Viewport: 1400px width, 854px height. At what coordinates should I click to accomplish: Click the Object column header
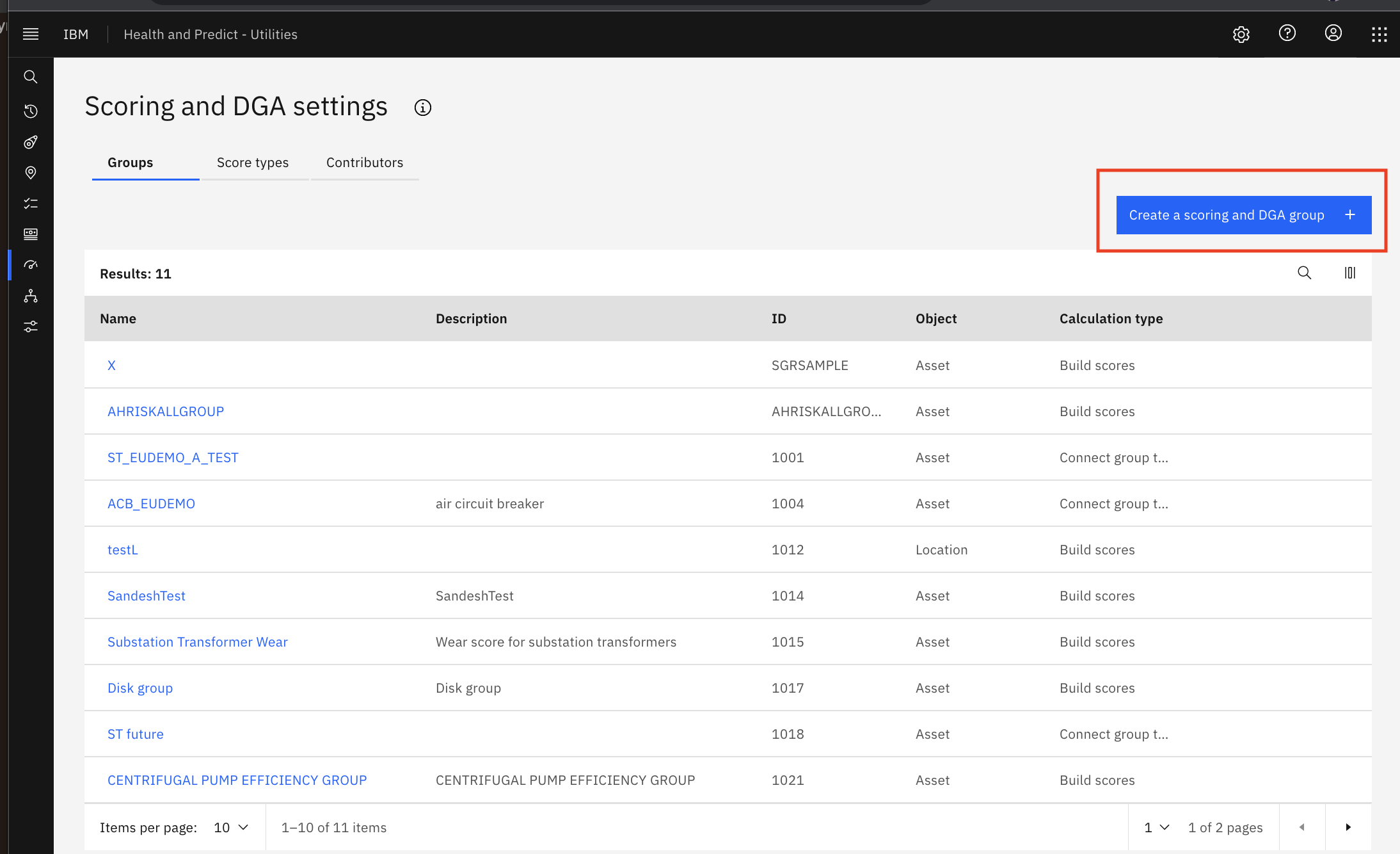pyautogui.click(x=936, y=319)
